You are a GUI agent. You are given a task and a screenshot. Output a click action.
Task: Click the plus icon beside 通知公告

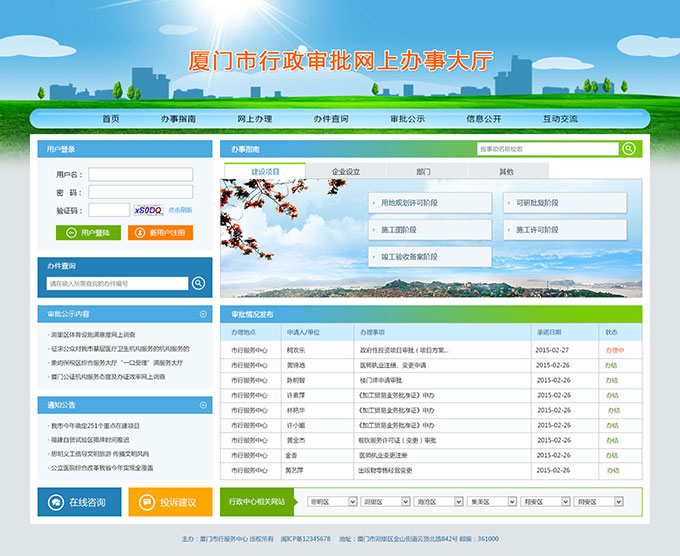click(204, 405)
